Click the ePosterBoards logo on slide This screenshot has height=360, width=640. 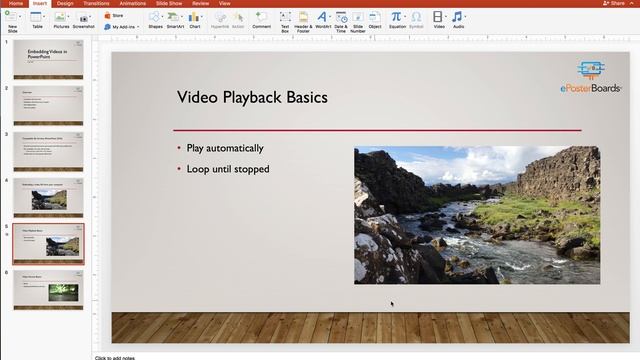pyautogui.click(x=591, y=77)
